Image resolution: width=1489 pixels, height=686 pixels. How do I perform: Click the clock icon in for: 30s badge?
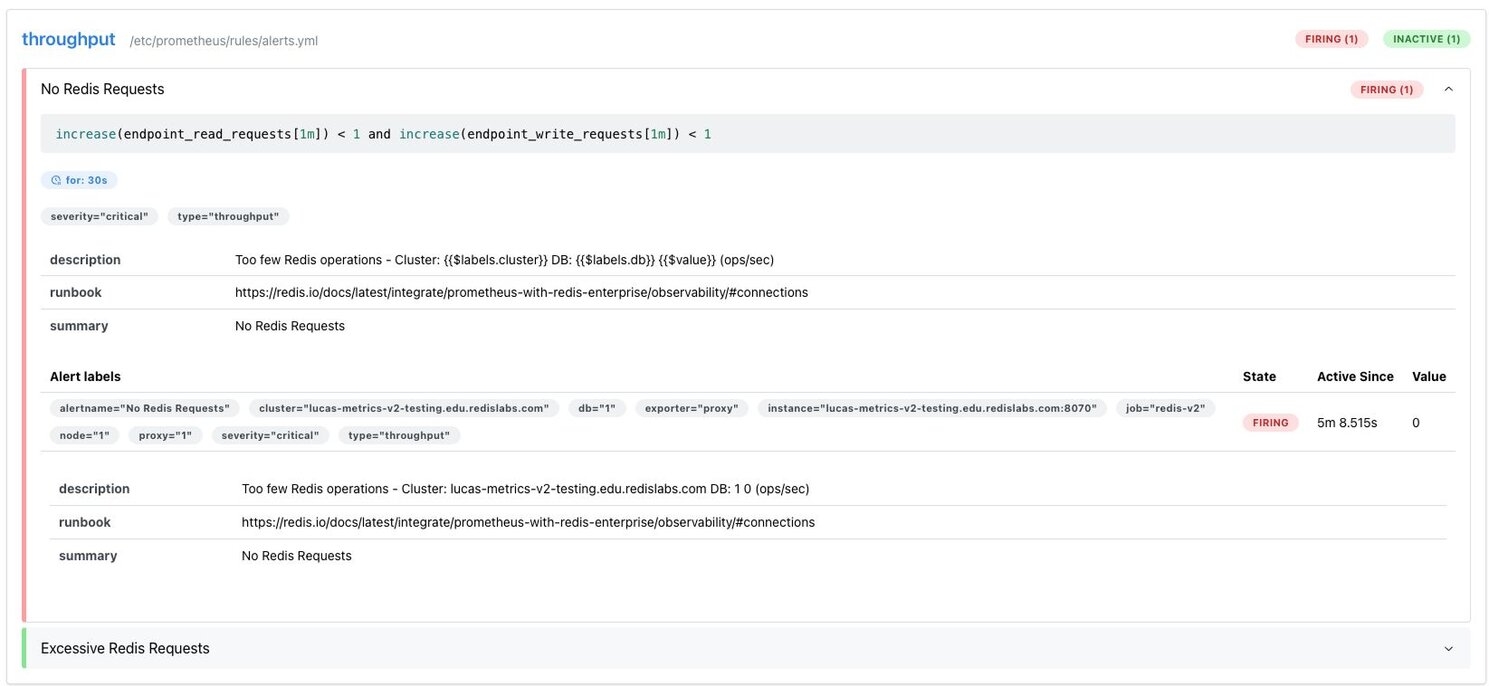pos(57,181)
